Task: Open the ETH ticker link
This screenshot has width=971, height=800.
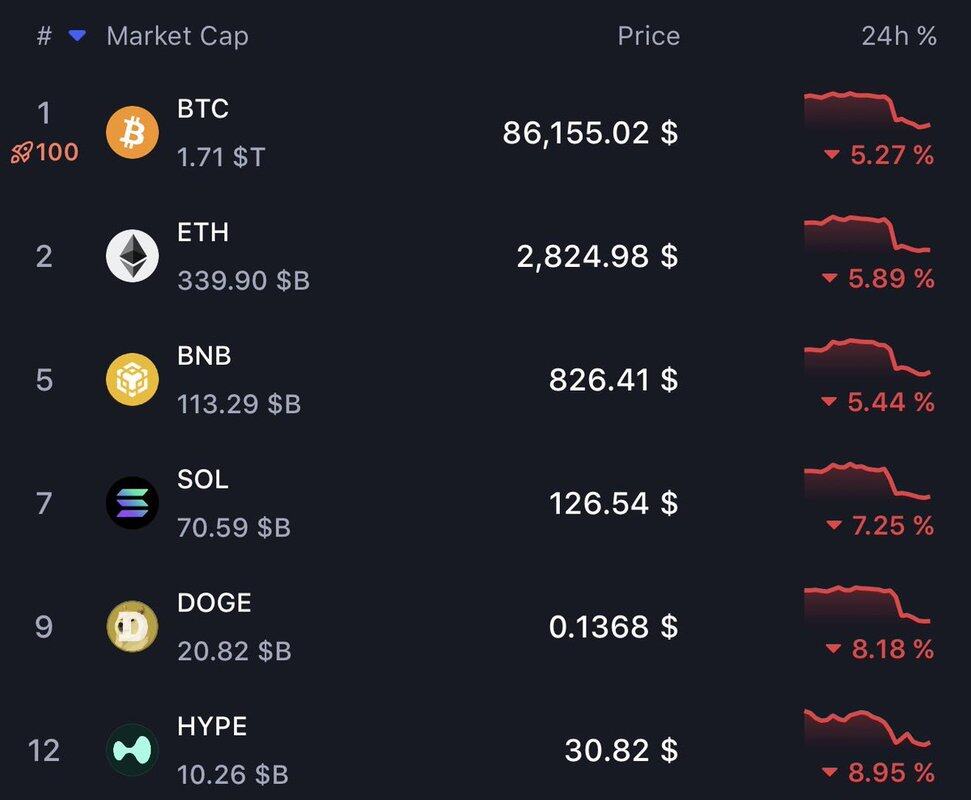Action: pyautogui.click(x=203, y=233)
